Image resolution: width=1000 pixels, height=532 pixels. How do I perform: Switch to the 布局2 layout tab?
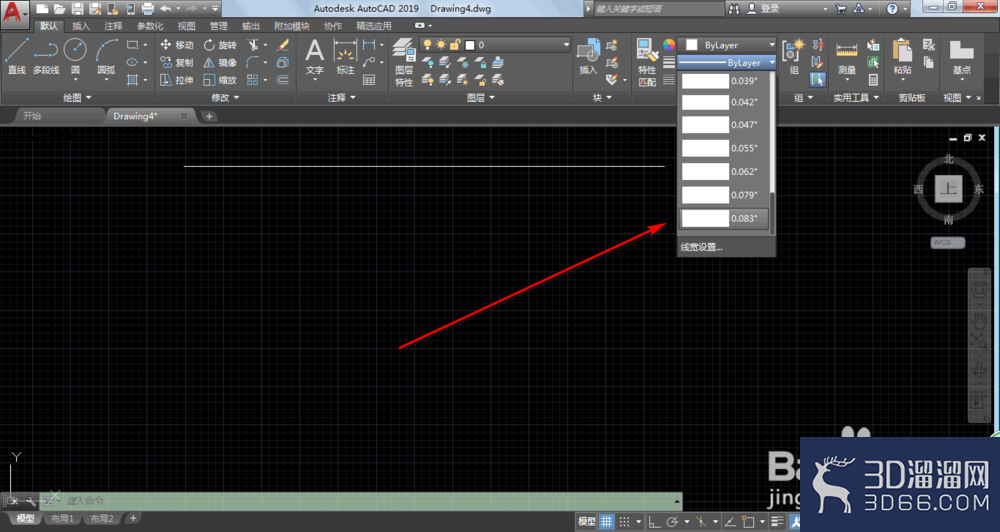102,519
